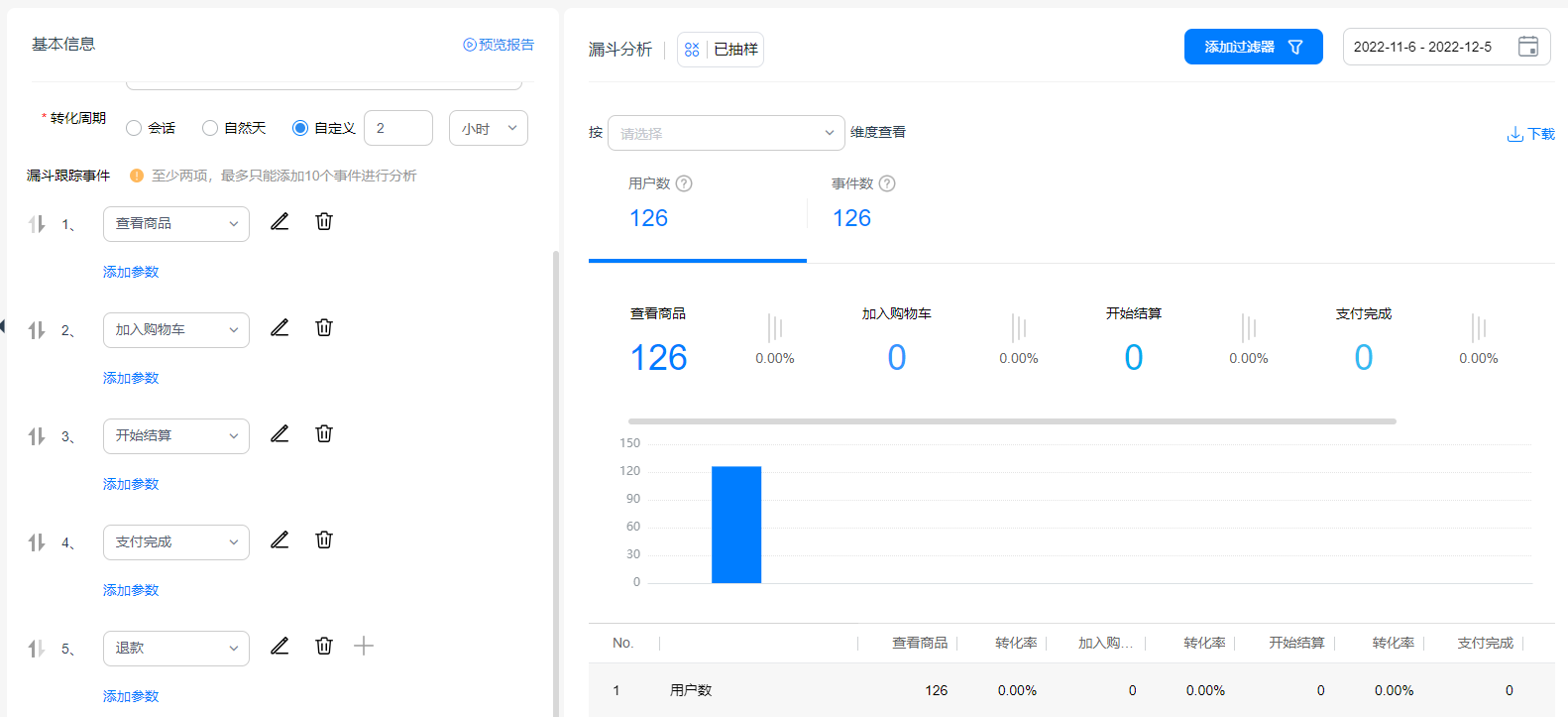Click the custom conversion period number field
The image size is (1568, 717).
398,128
